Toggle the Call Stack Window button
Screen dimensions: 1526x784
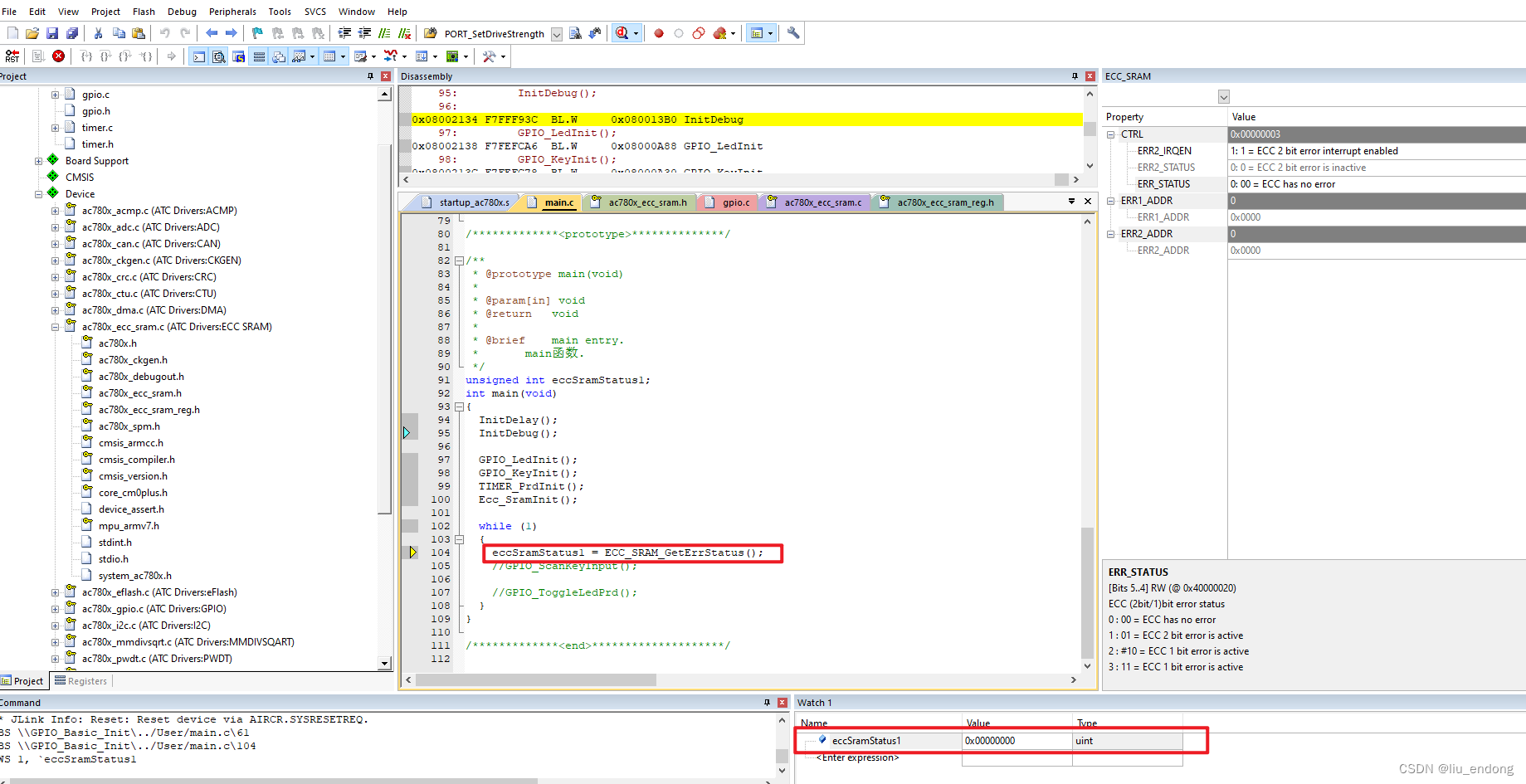tap(279, 56)
